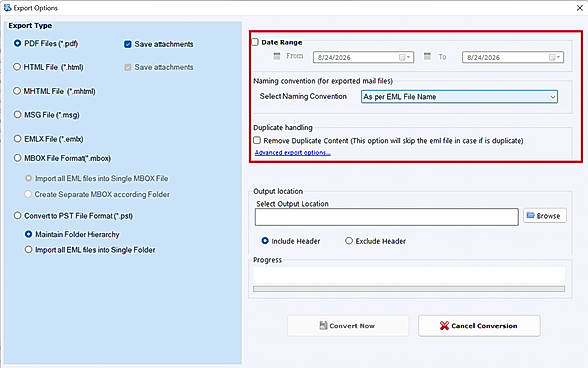The height and width of the screenshot is (368, 588).
Task: Click the To date field showing 8/24/2026
Action: 513,57
